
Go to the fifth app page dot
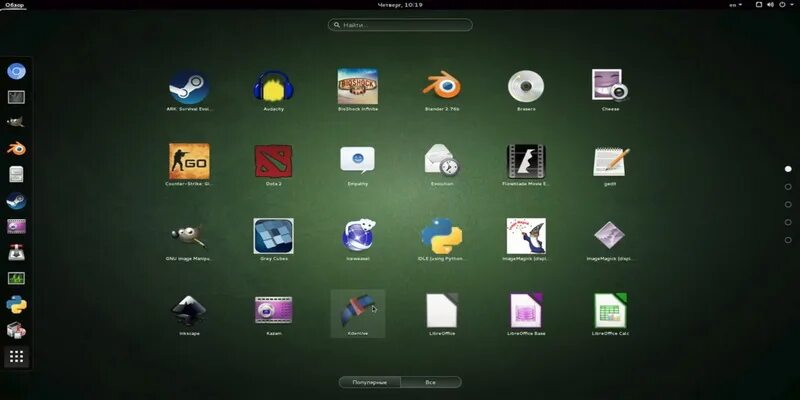788,240
